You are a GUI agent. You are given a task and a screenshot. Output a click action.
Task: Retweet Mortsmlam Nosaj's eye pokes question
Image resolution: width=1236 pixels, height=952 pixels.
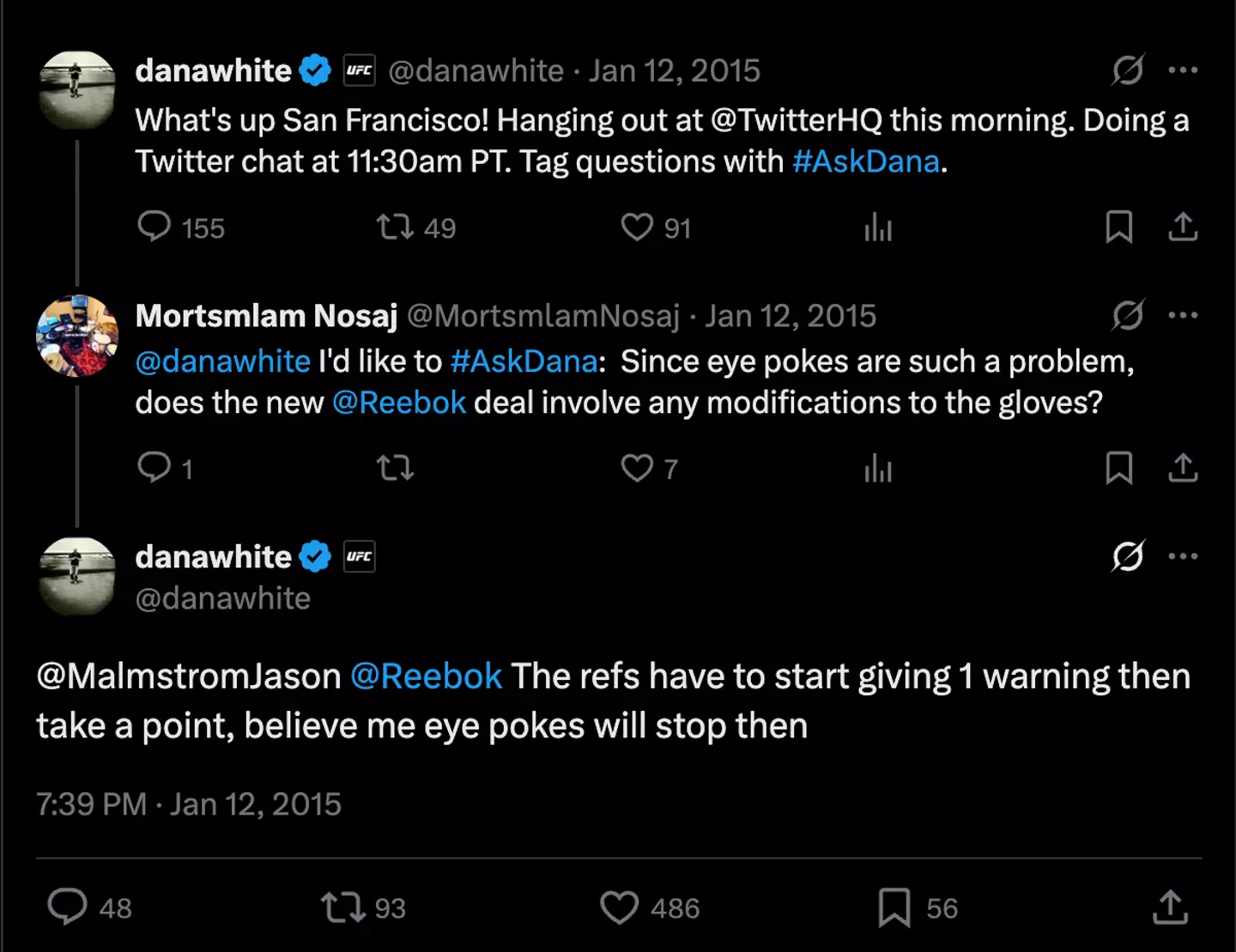coord(395,468)
